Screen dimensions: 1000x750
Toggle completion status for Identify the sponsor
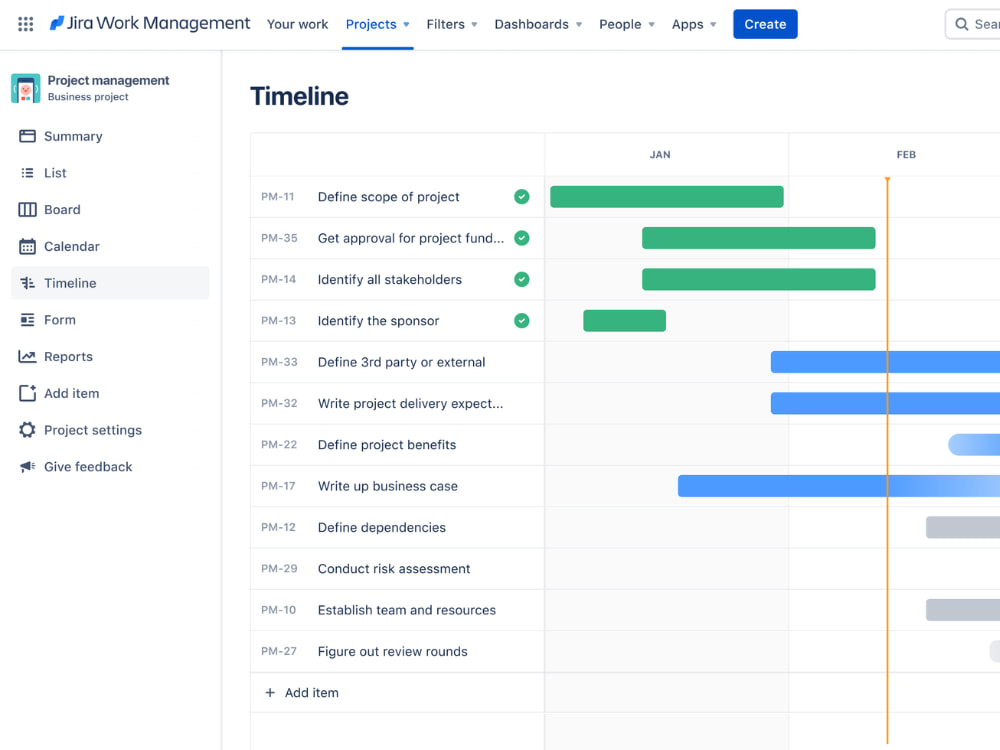coord(521,320)
